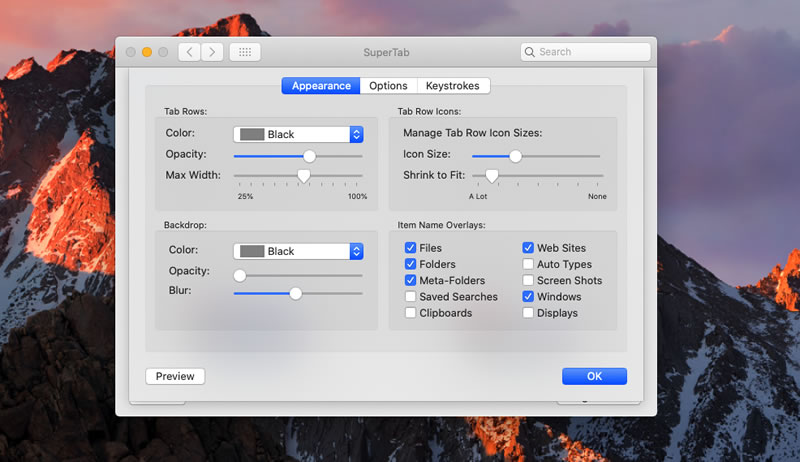The height and width of the screenshot is (462, 800).
Task: Click the "Backdrop:" section heading
Action: (185, 225)
